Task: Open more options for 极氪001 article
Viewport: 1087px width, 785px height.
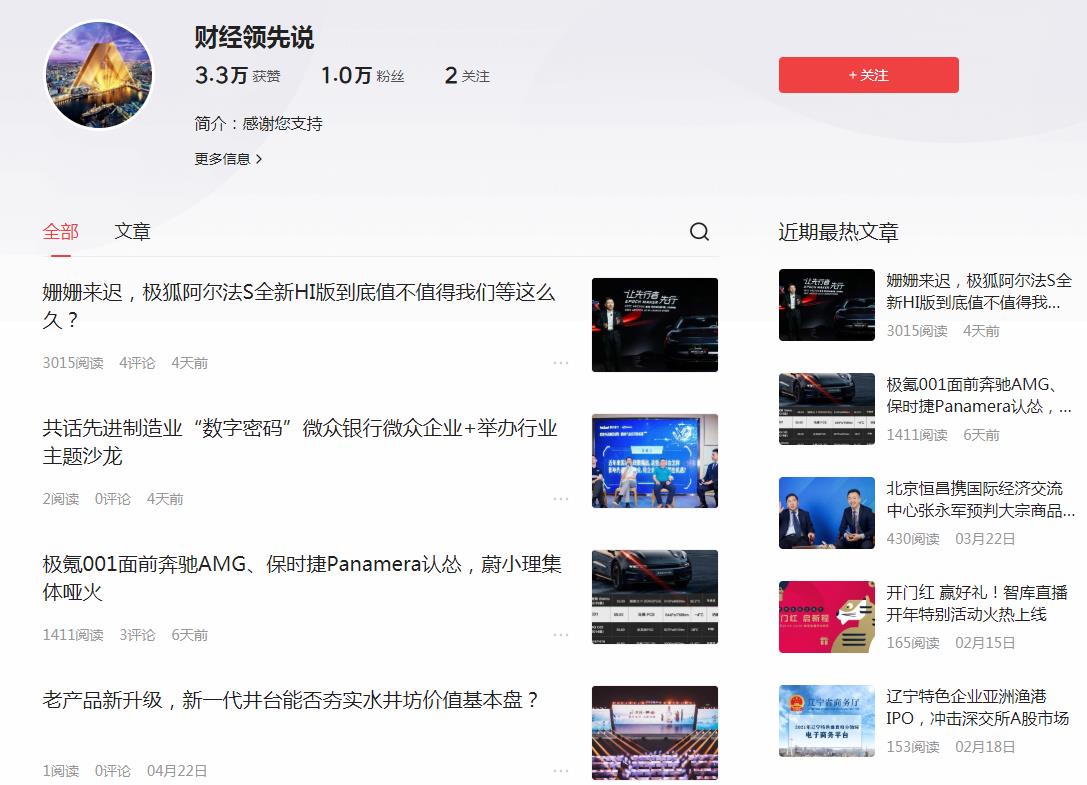Action: [x=561, y=635]
